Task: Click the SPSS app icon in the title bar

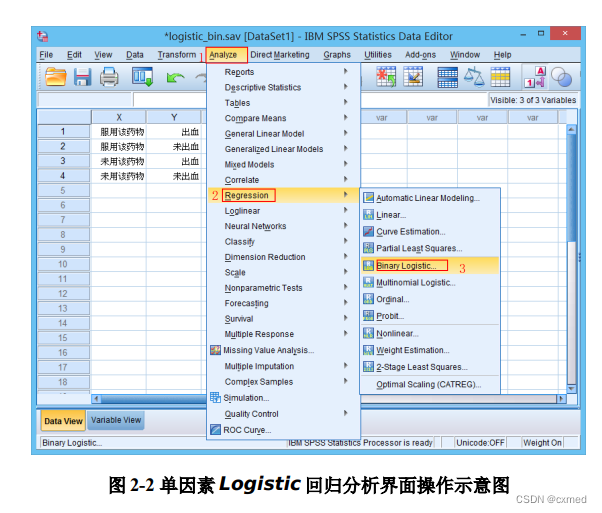Action: pyautogui.click(x=43, y=36)
